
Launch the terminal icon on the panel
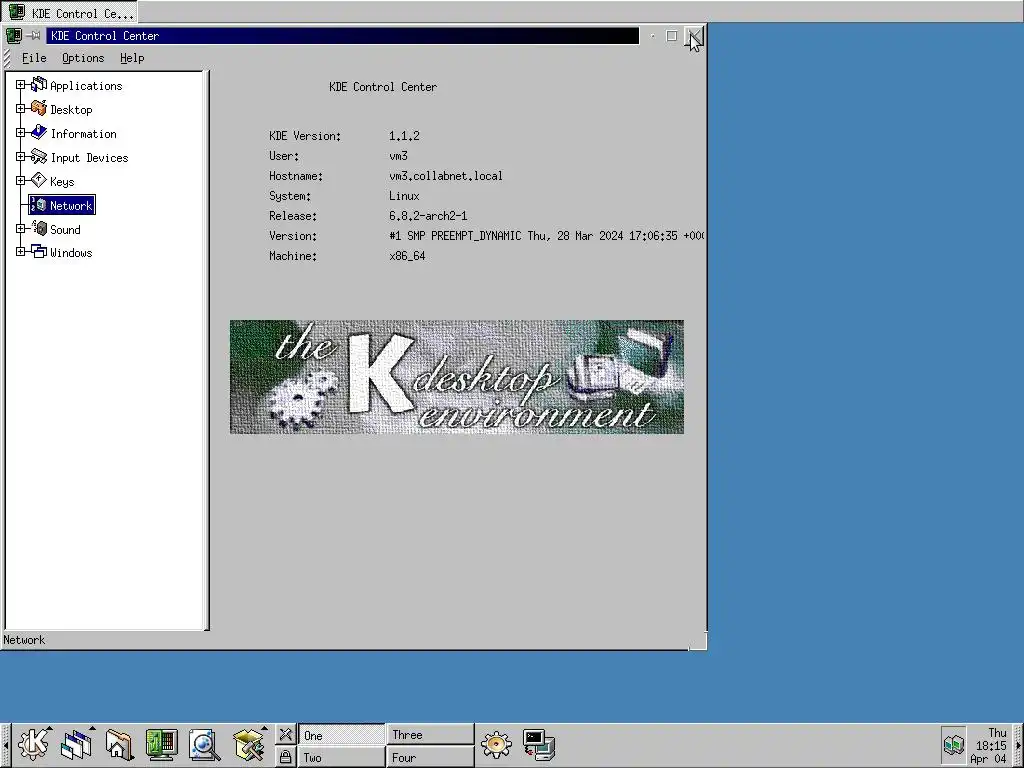click(539, 744)
